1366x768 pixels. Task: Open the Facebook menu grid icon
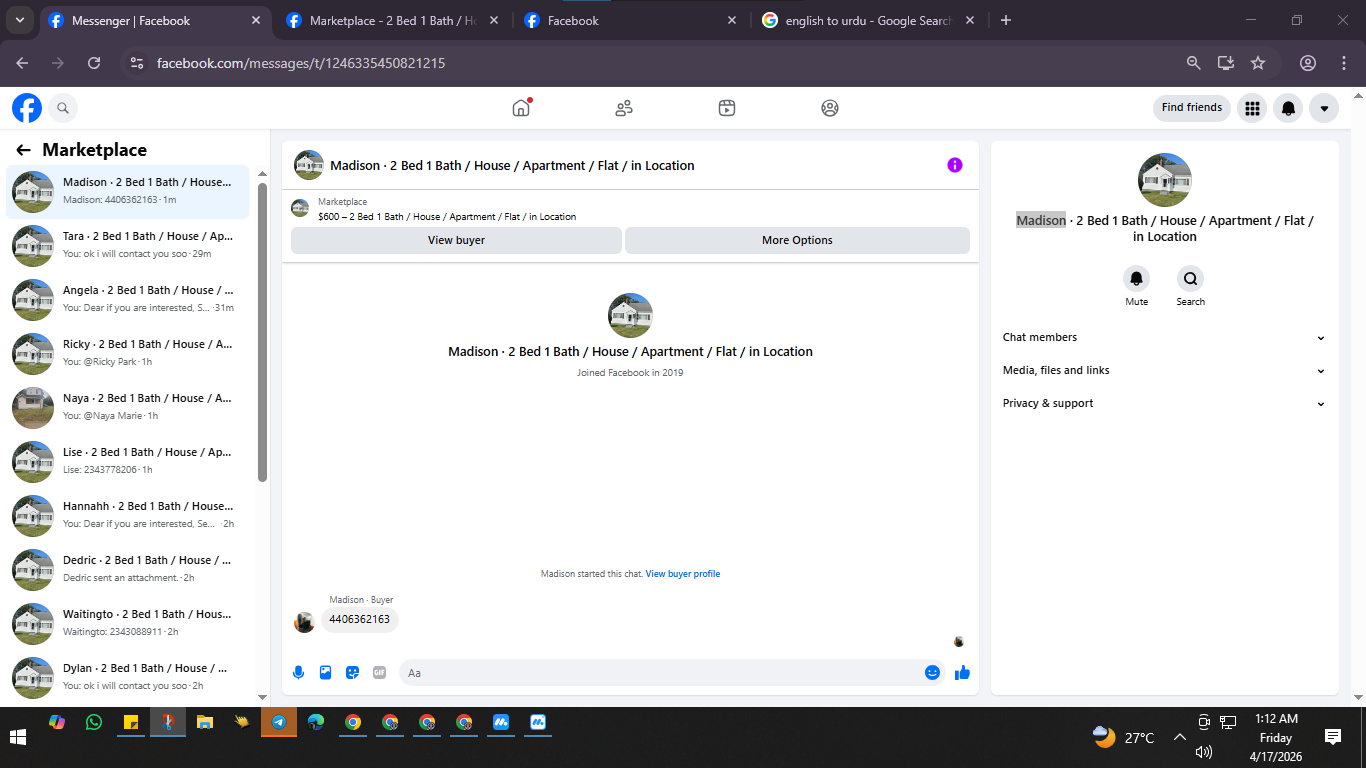point(1252,108)
